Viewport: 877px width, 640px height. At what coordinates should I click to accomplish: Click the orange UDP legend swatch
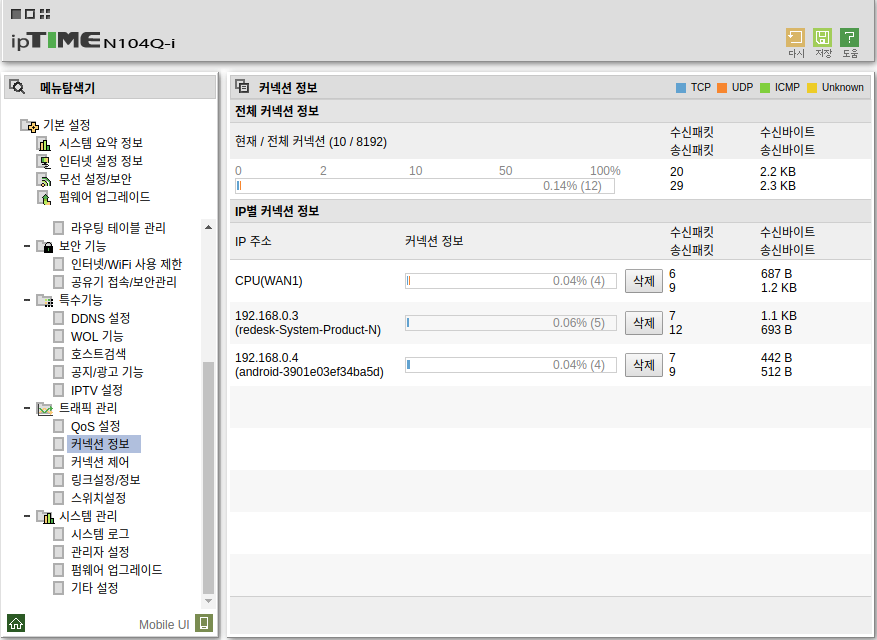coord(722,88)
